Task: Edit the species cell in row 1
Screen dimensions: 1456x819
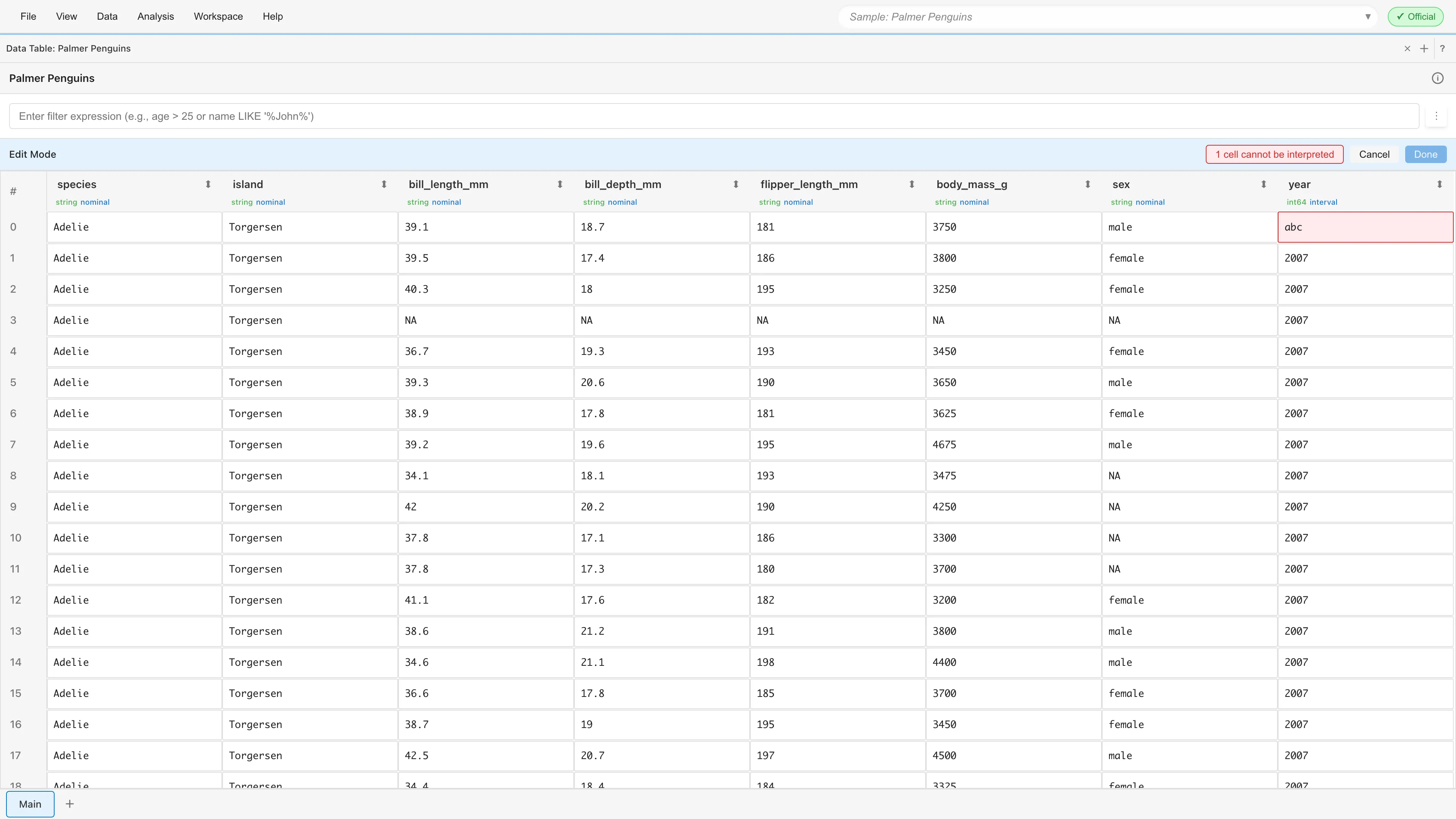Action: point(135,258)
